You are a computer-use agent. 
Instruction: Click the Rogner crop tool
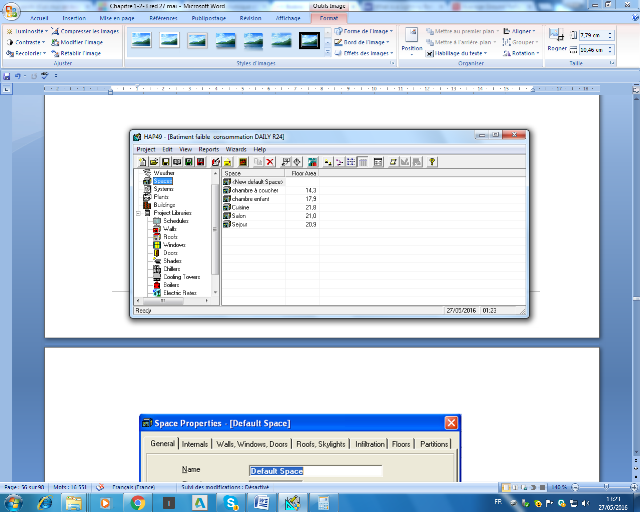click(557, 40)
